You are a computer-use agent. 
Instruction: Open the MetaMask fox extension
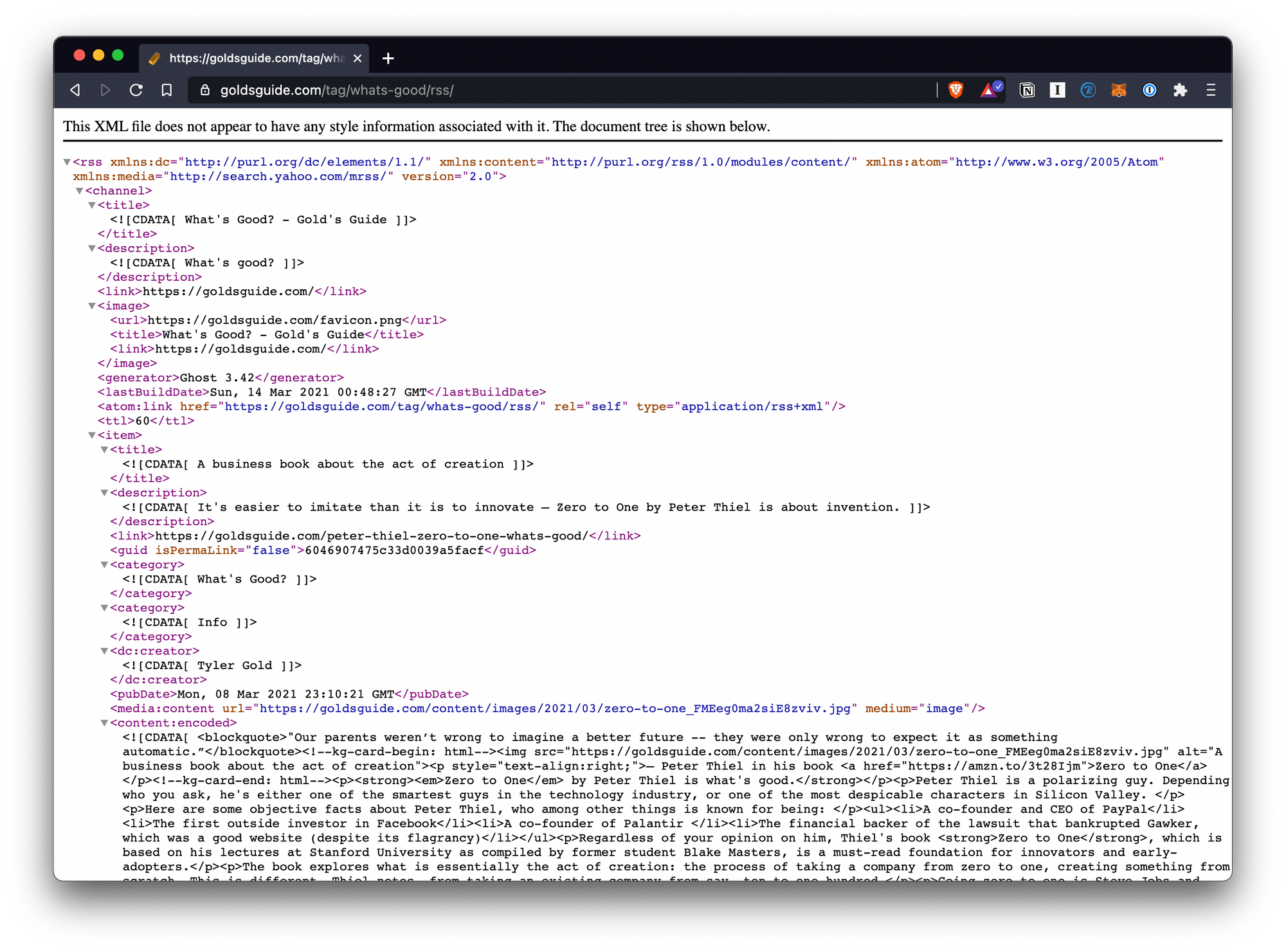click(1119, 90)
